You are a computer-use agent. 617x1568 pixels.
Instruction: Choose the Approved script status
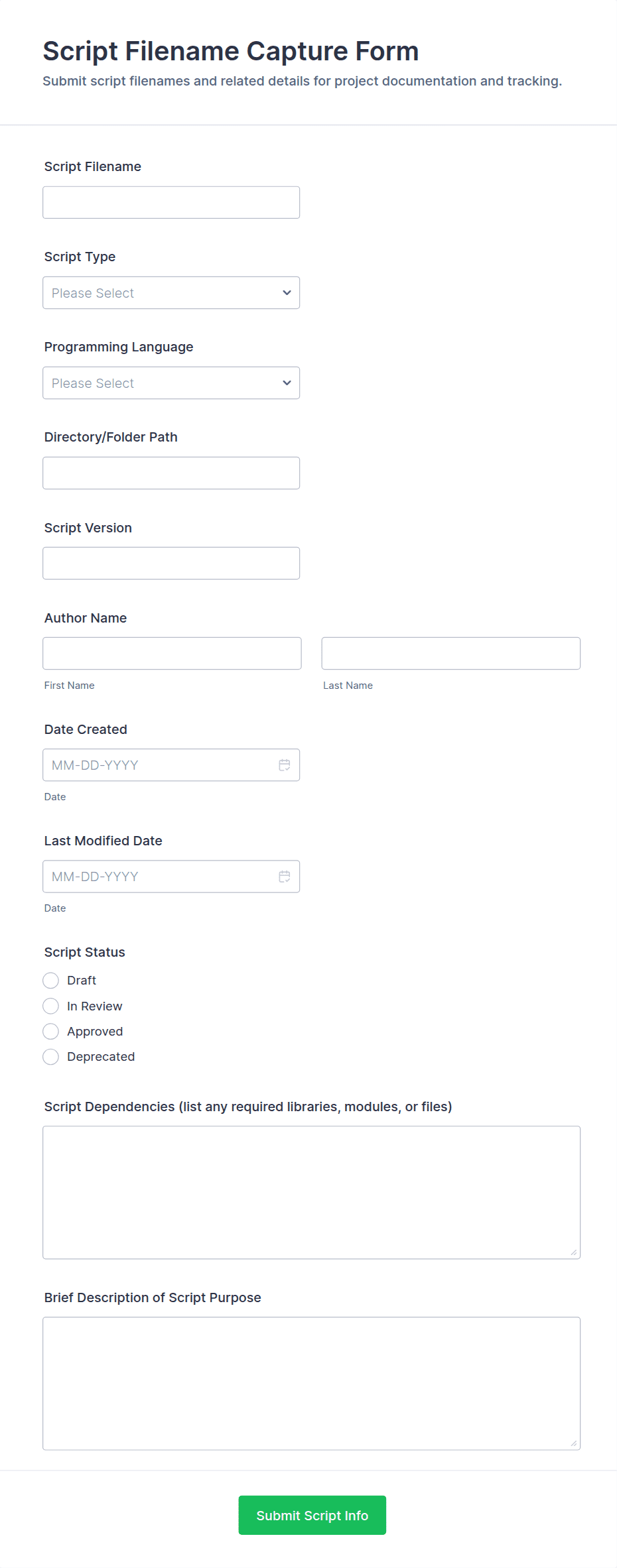coord(51,1032)
